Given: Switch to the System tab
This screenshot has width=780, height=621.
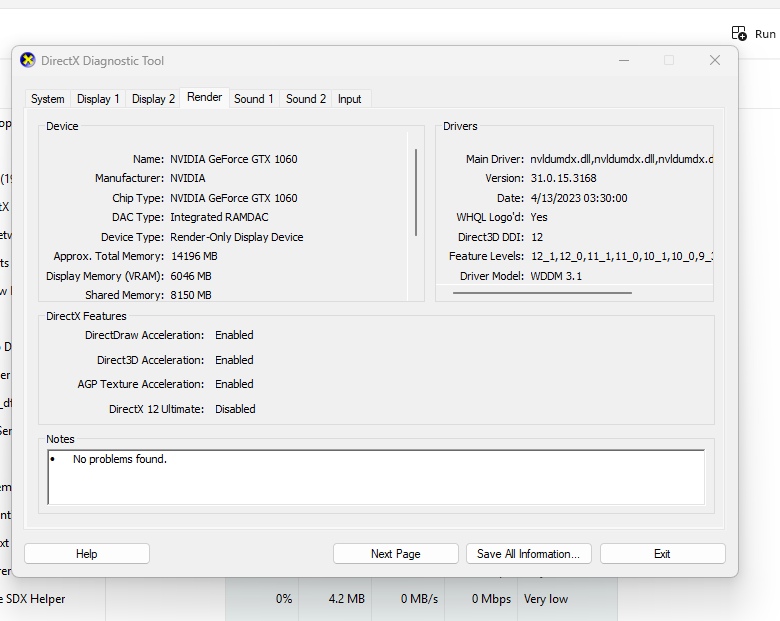Looking at the screenshot, I should [x=48, y=99].
